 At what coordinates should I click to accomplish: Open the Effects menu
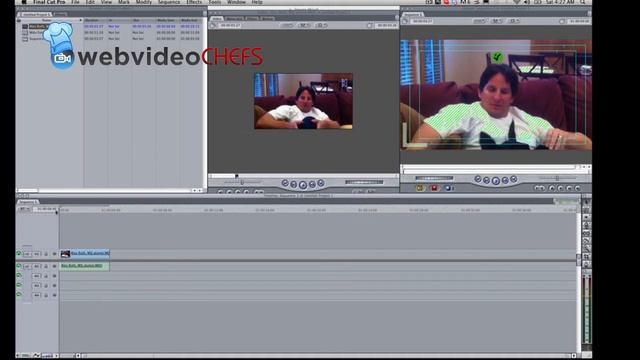[194, 2]
